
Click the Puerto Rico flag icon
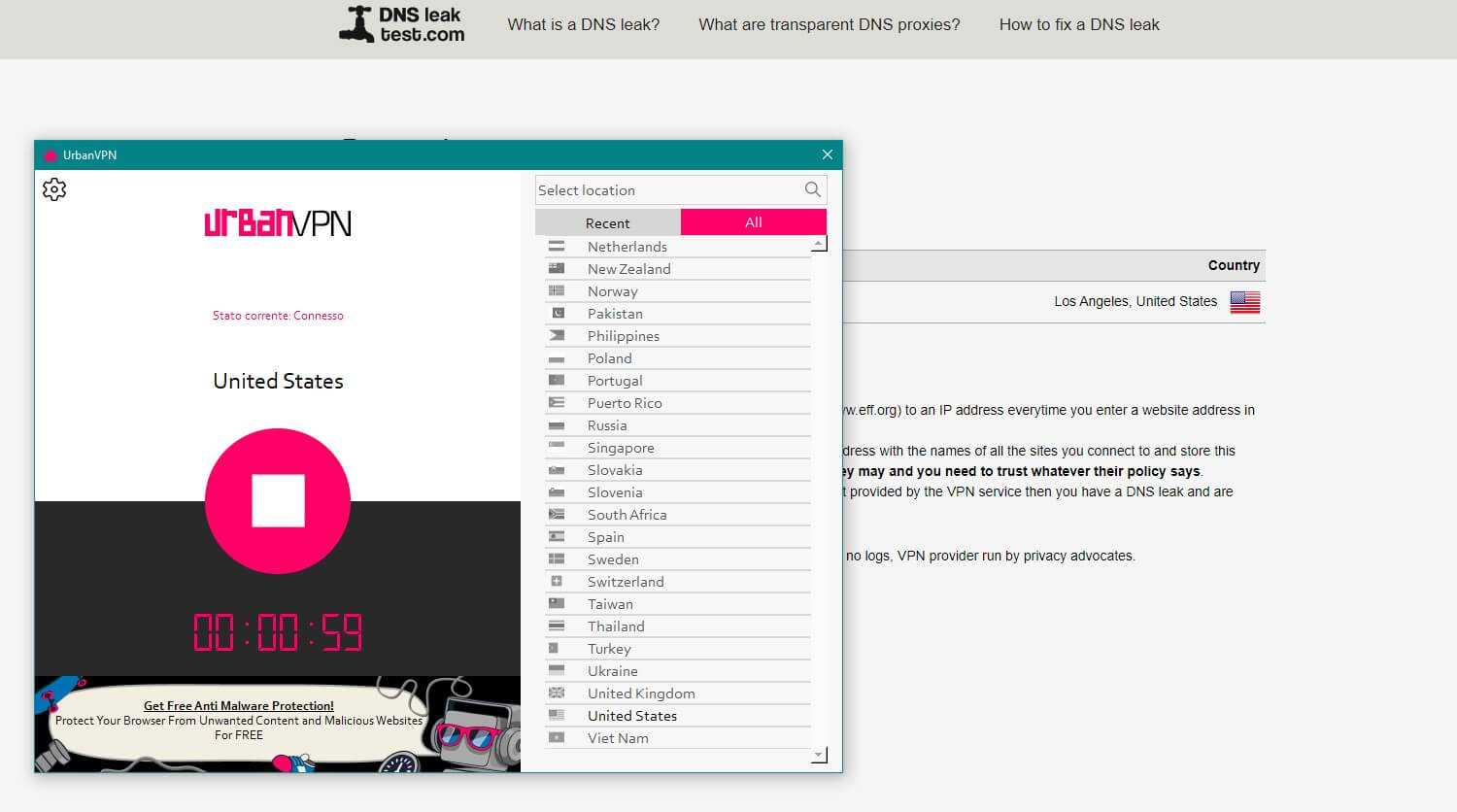(x=557, y=403)
